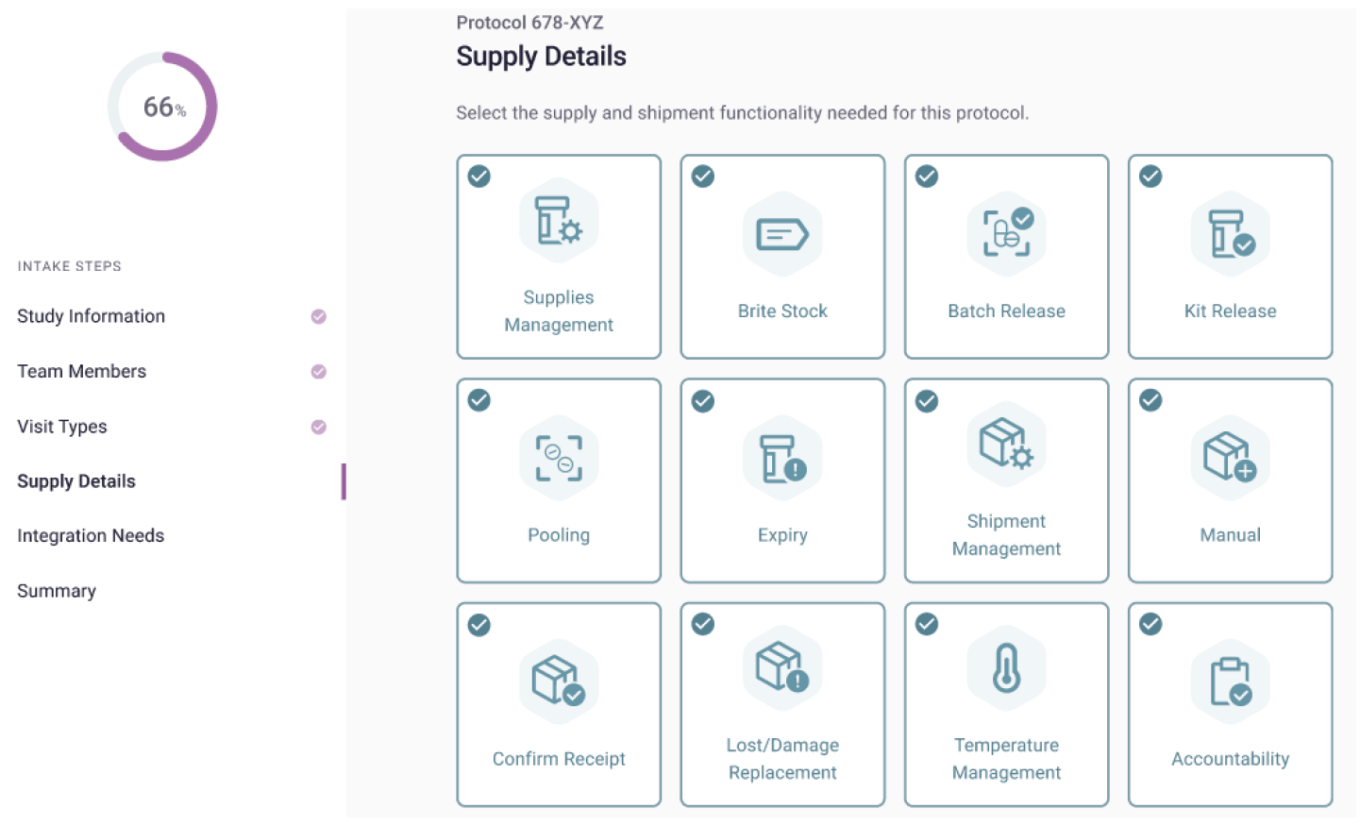Click the 66% progress ring
The width and height of the screenshot is (1360, 825).
[x=163, y=107]
